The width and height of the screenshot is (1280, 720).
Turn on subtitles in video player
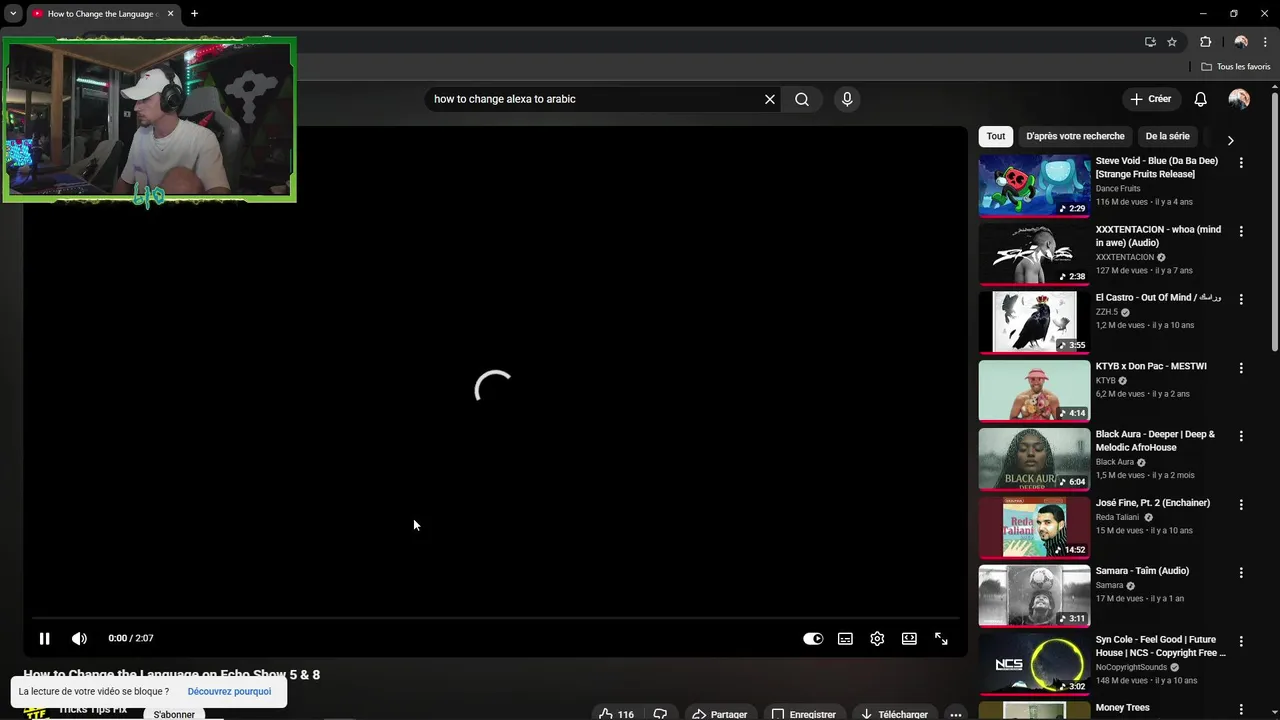pyautogui.click(x=845, y=639)
